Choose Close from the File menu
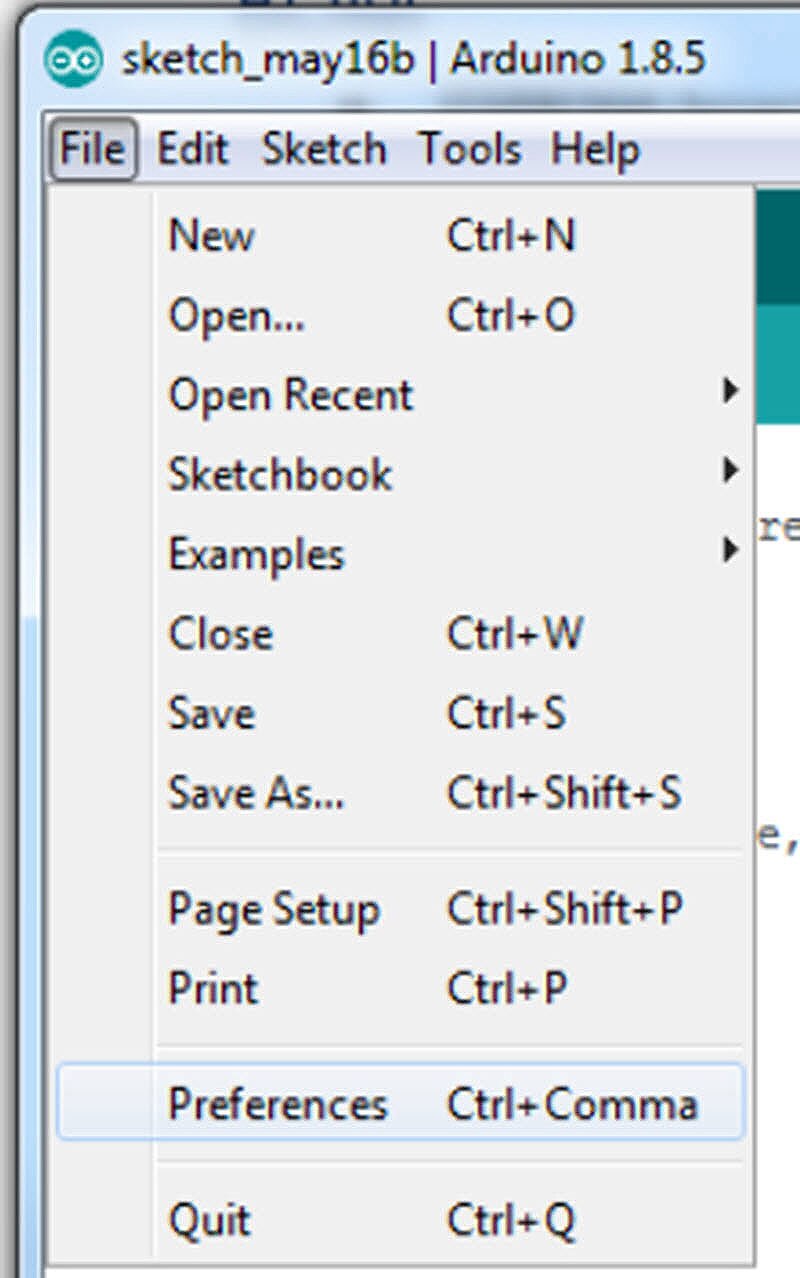Viewport: 800px width, 1278px height. 220,634
